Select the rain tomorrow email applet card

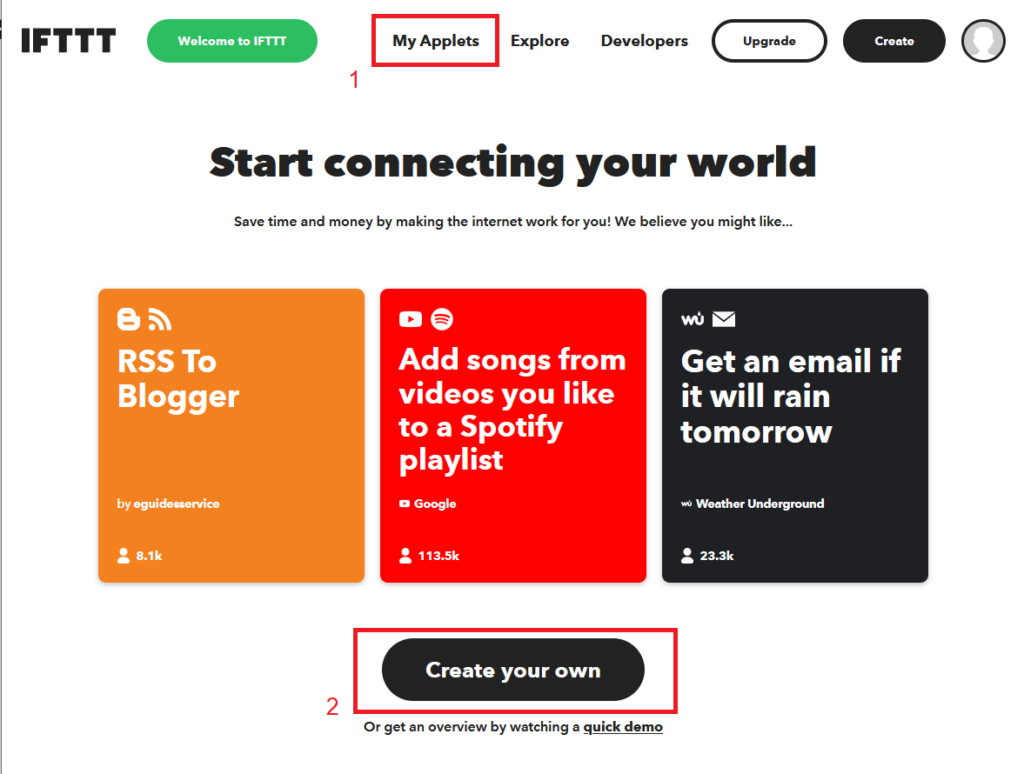[795, 436]
